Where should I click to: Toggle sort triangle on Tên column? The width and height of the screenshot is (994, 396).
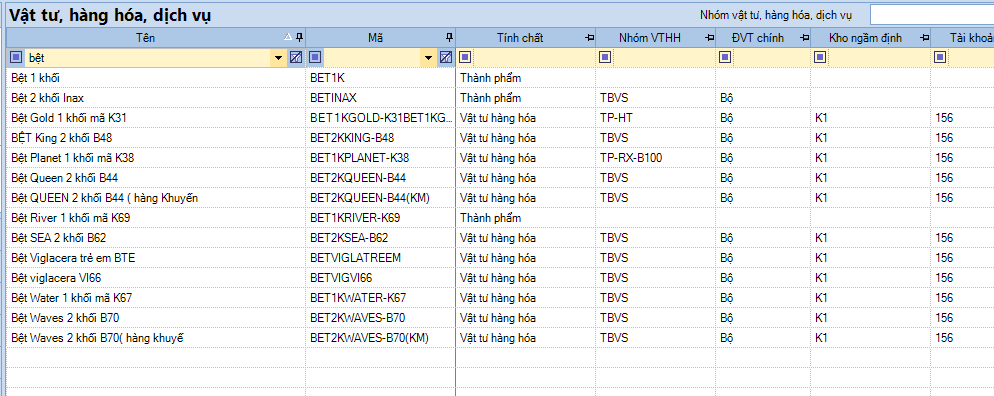(288, 37)
